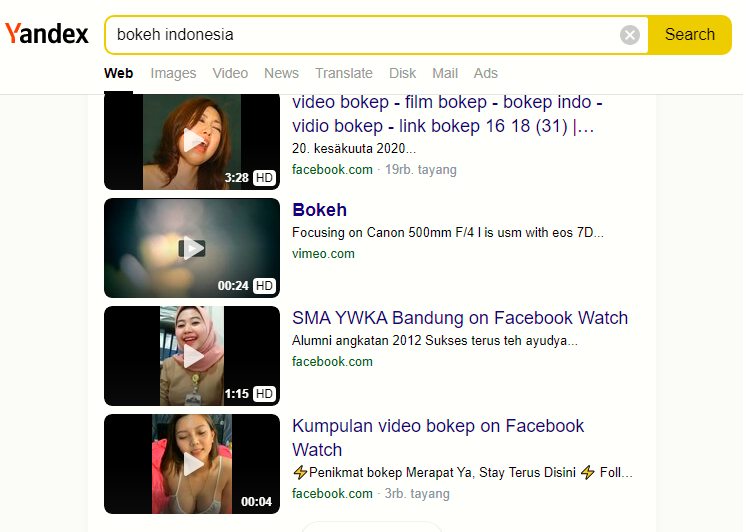Click the 1:15 duration label
Screen dimensions: 743x532
point(236,394)
